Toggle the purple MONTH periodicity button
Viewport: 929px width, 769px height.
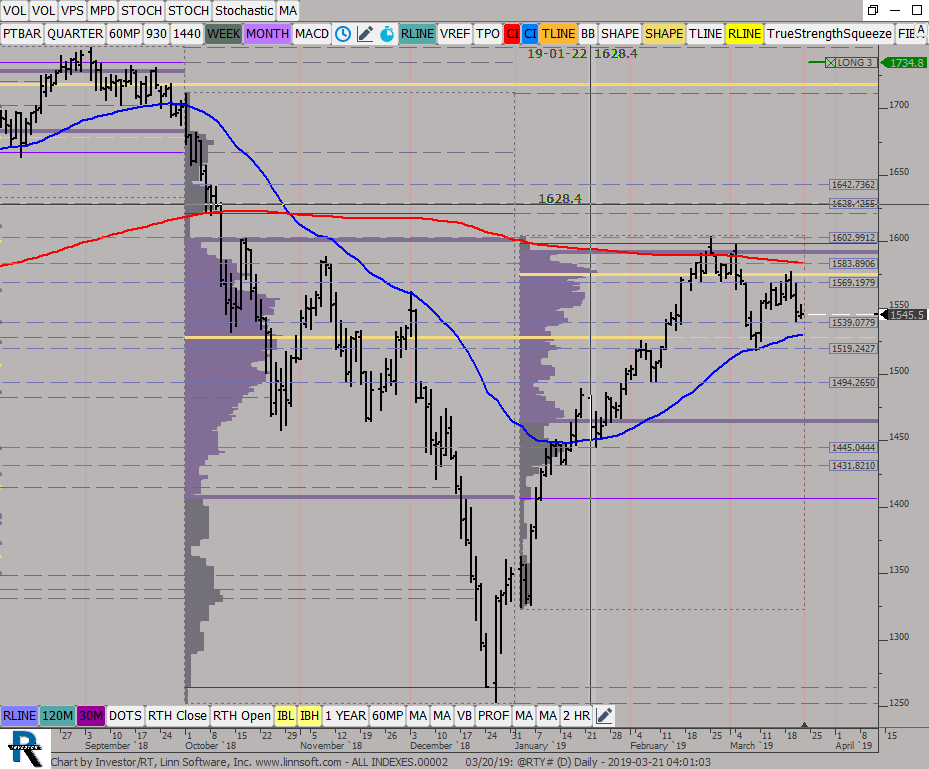(x=267, y=33)
